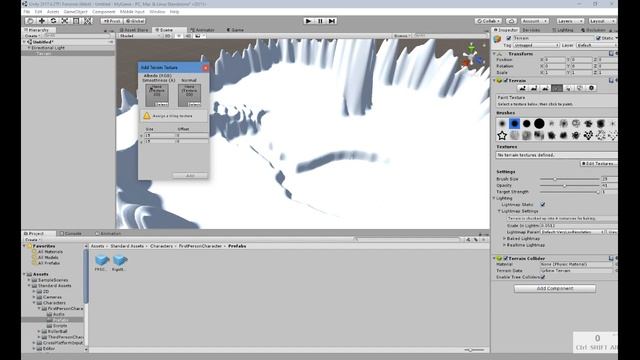Select Smooth Height terrain tool icon
640x360 pixels.
pyautogui.click(x=545, y=88)
